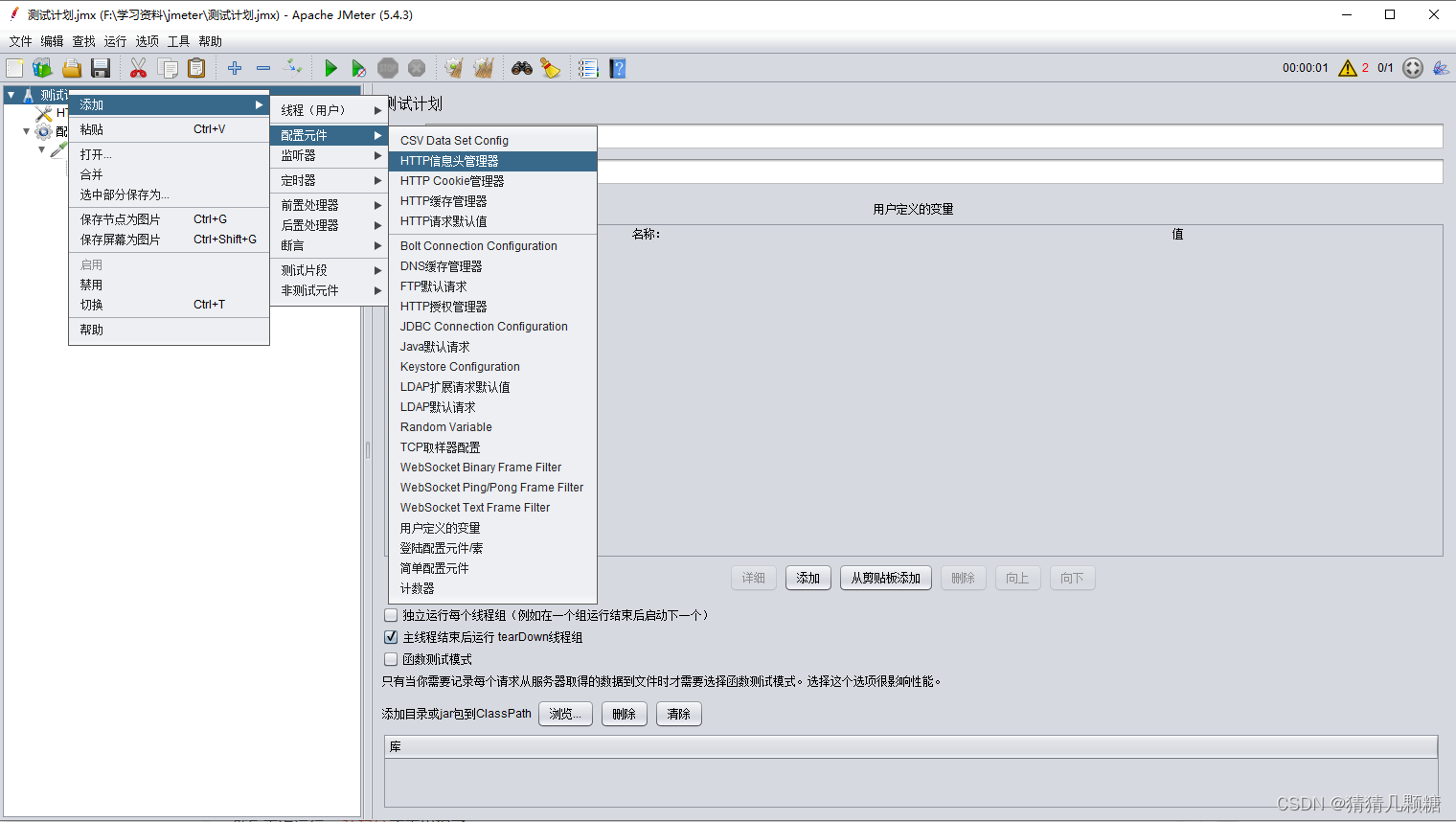
Task: Click the 库 table header
Action: (911, 746)
